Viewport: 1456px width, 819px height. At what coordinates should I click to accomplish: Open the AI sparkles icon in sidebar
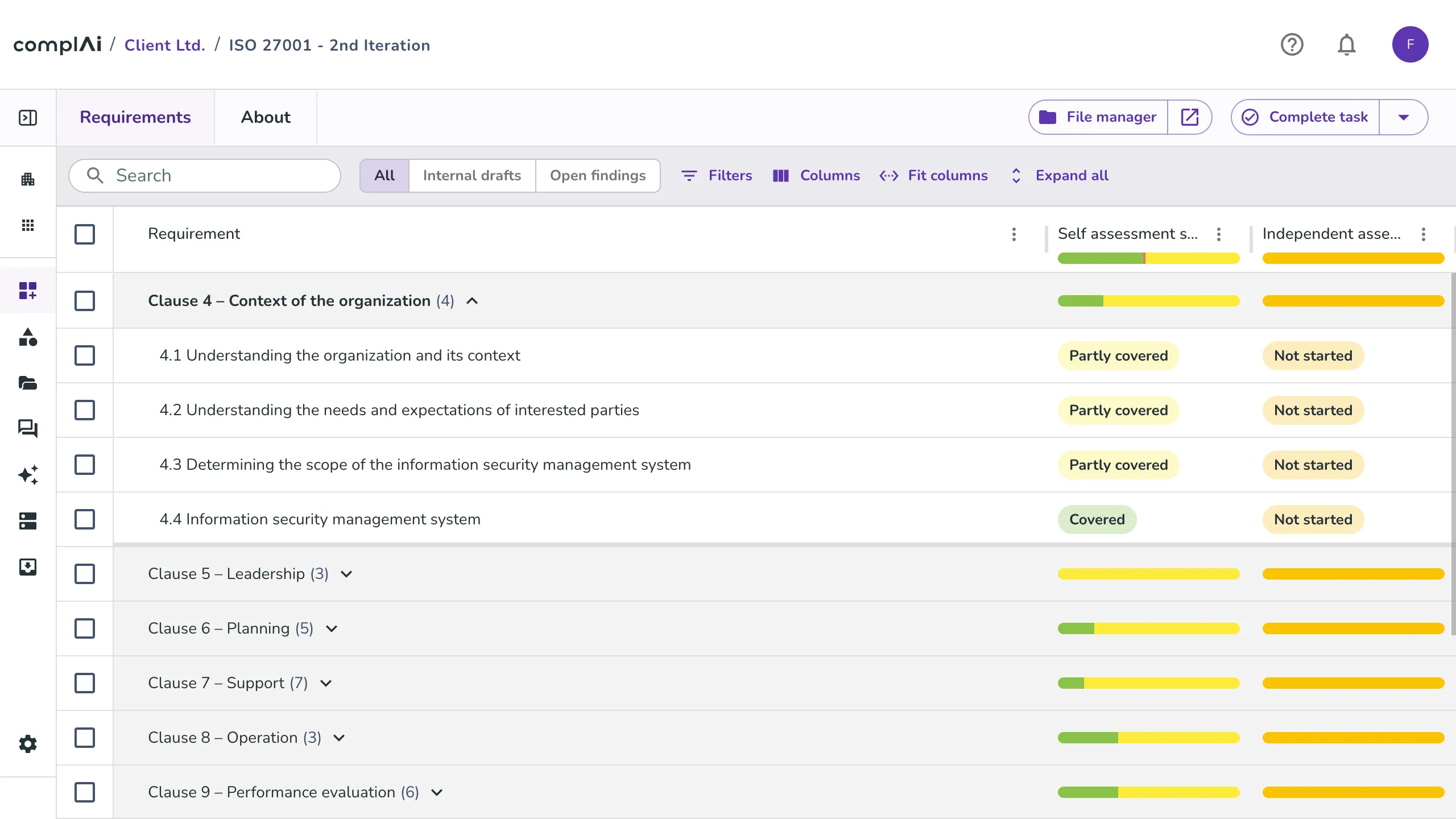(28, 474)
